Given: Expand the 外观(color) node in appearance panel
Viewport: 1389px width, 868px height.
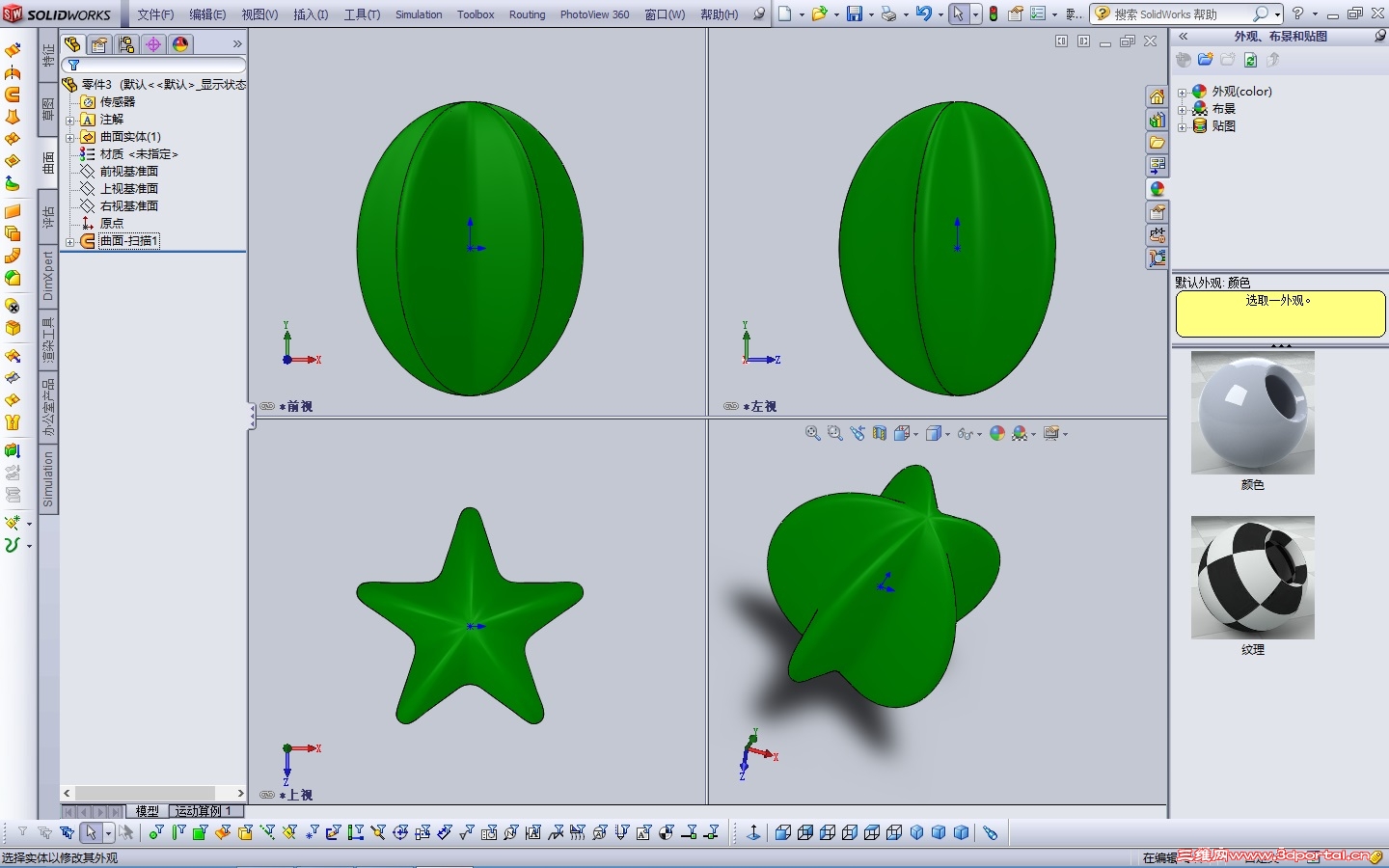Looking at the screenshot, I should click(x=1183, y=92).
